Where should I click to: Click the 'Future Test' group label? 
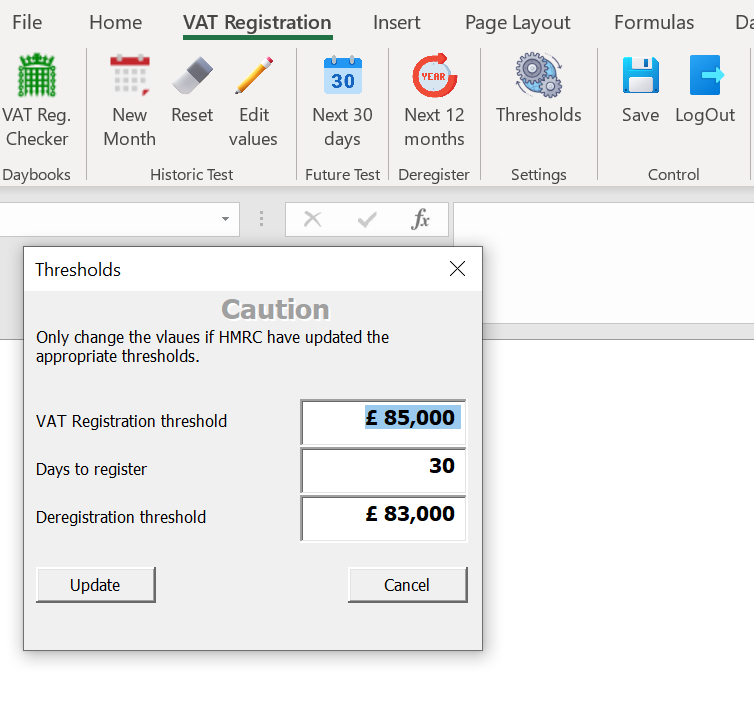click(x=342, y=175)
